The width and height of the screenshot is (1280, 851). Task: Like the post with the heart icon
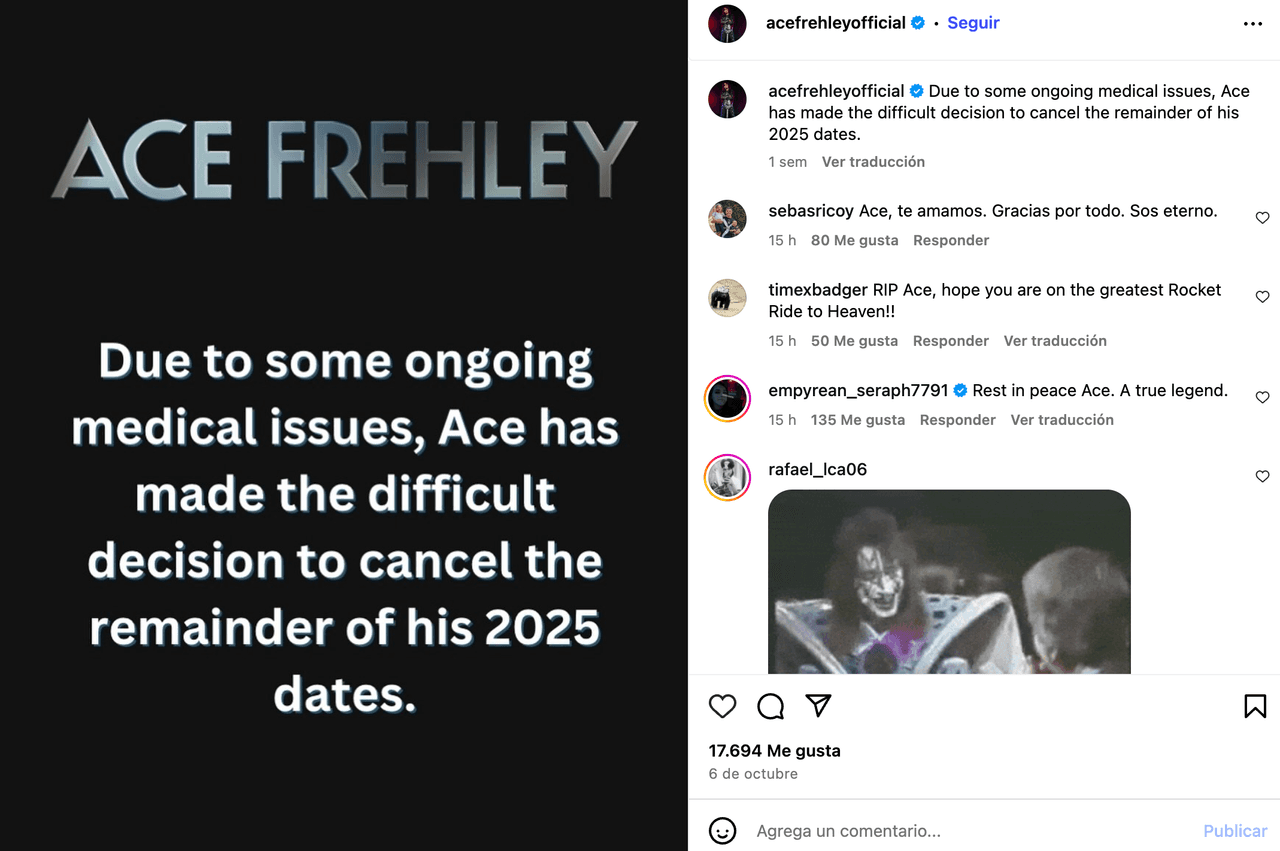(x=722, y=706)
